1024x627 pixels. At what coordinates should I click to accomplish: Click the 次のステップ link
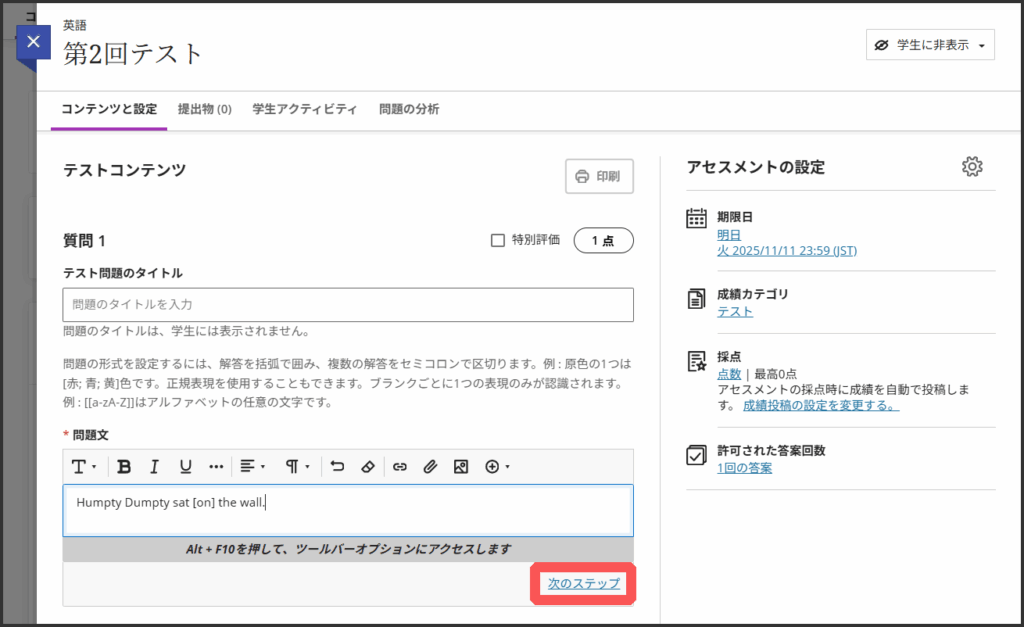[x=583, y=584]
